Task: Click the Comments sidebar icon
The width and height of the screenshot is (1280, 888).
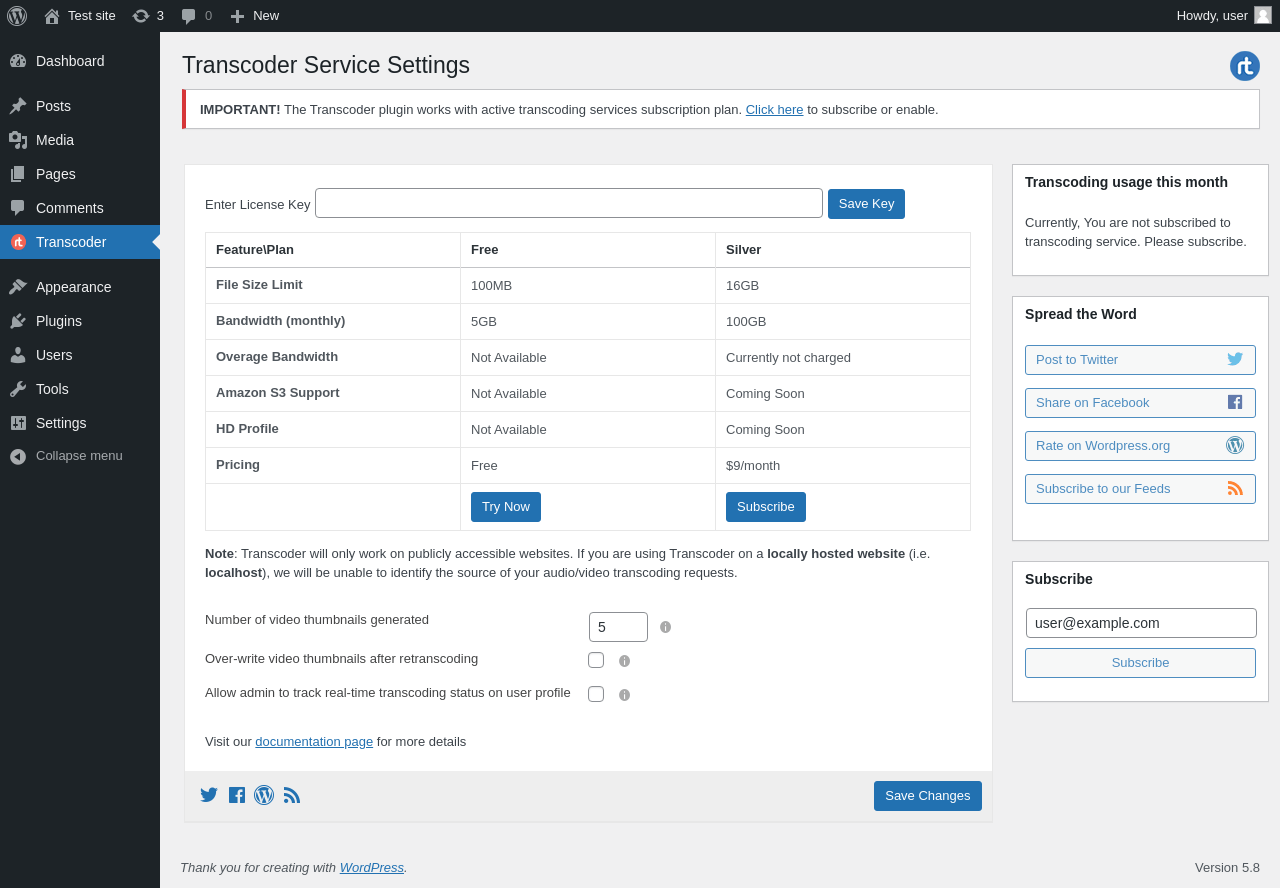Action: [18, 208]
